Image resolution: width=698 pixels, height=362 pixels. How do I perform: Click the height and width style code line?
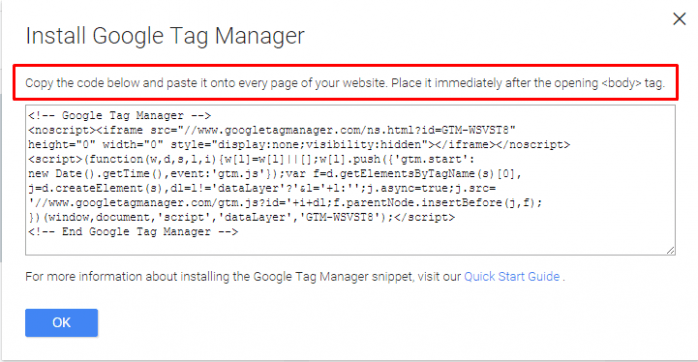click(299, 145)
